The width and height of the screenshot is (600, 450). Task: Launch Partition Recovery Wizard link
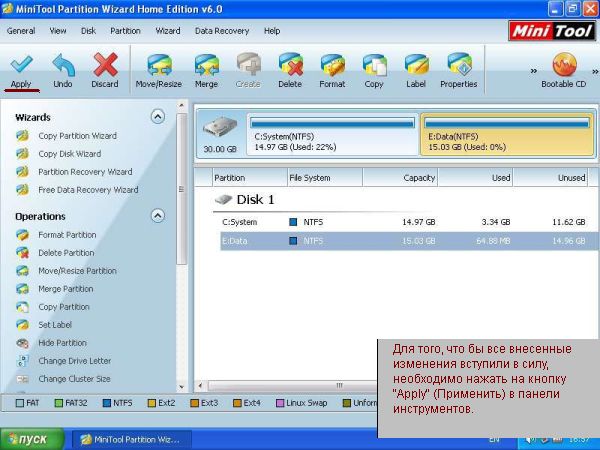click(85, 172)
